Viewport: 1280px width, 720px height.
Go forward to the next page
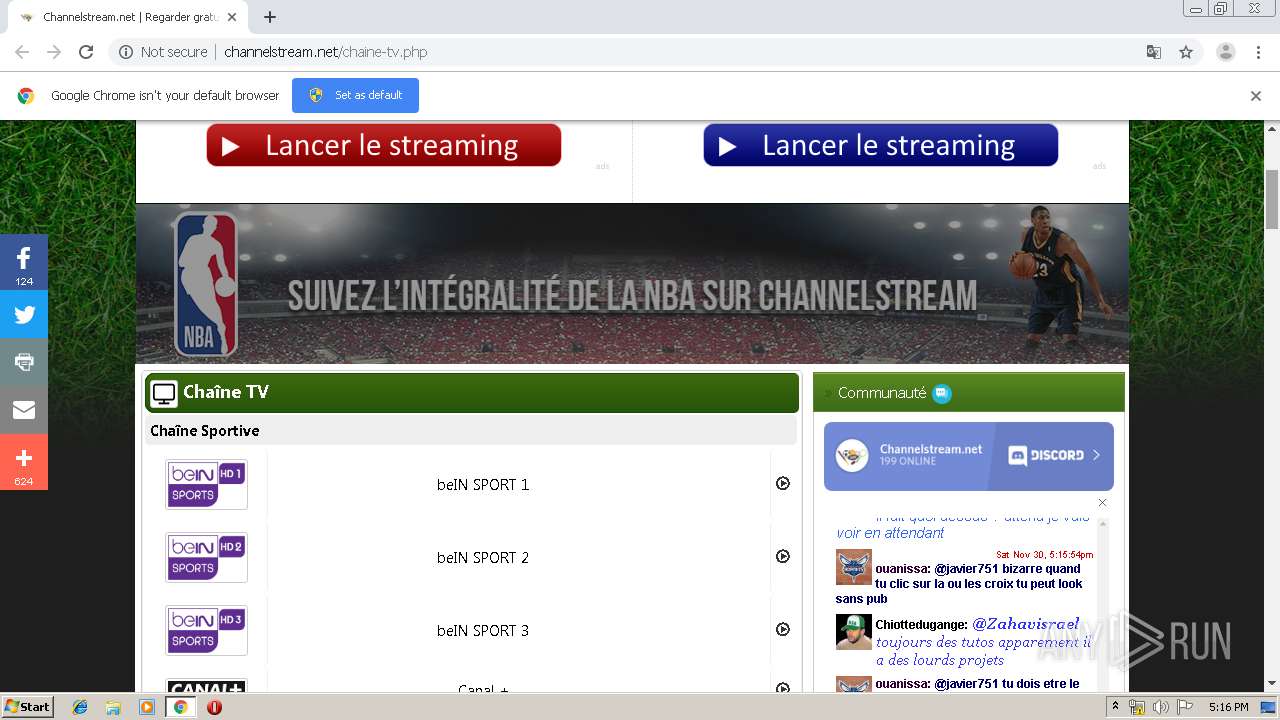pos(54,52)
